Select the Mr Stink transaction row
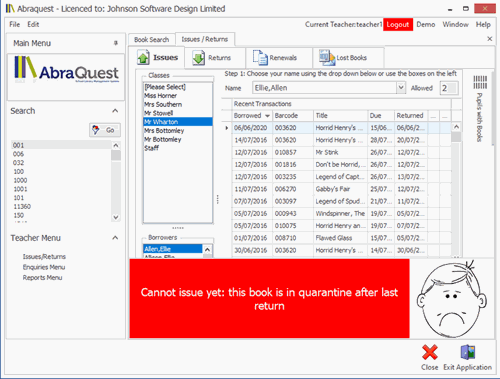Viewport: 500px width, 379px height. pyautogui.click(x=341, y=152)
